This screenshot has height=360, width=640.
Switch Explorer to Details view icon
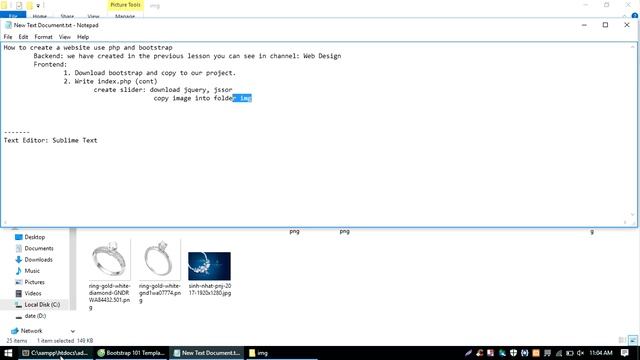[622, 340]
